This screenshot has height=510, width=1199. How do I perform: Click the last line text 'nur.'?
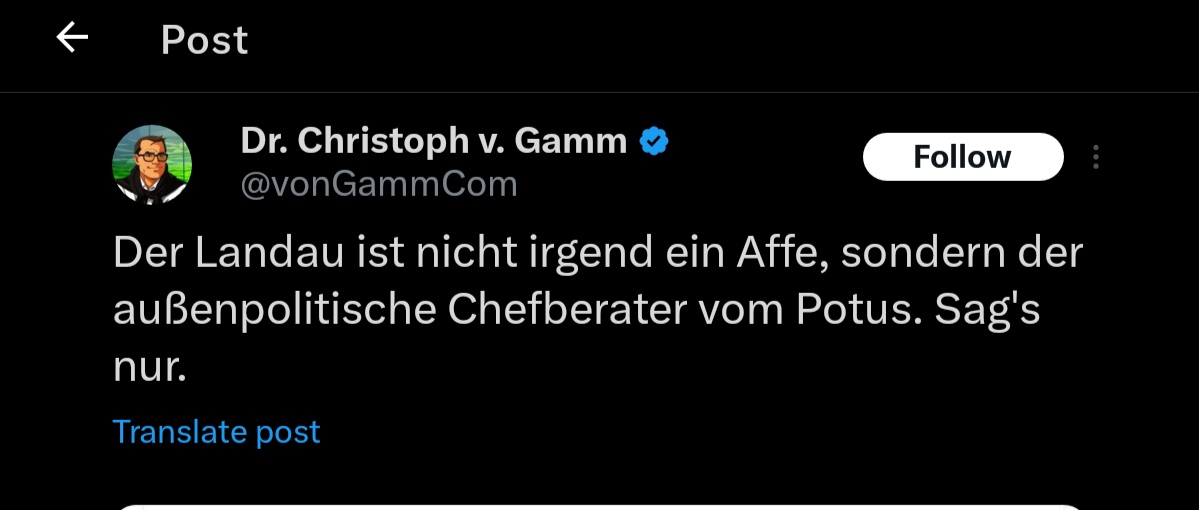pyautogui.click(x=150, y=368)
